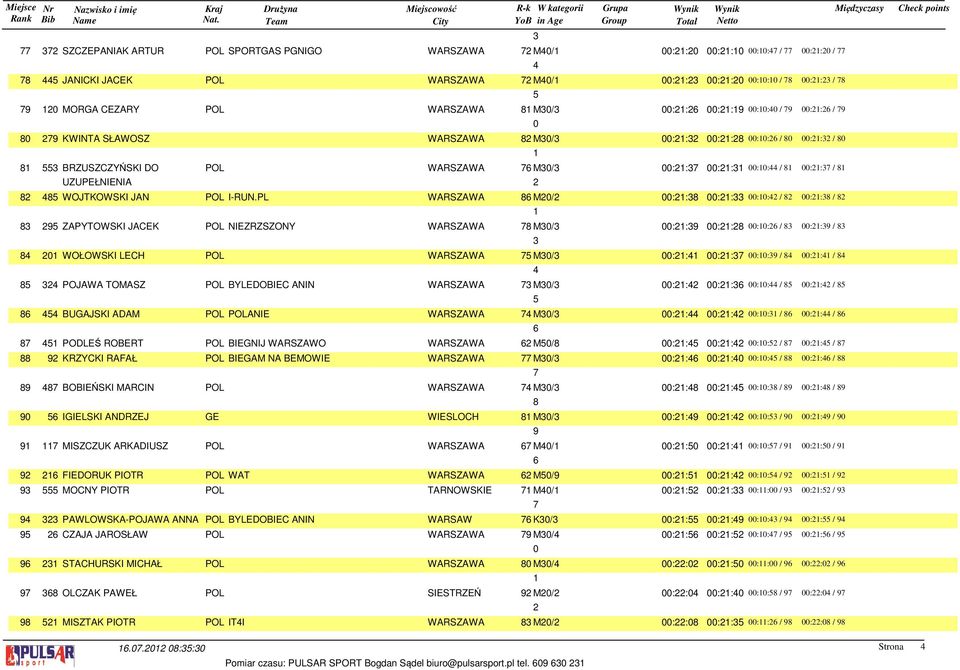Image resolution: width=960 pixels, height=670 pixels.
Task: Click MISZCZUK ARKADIUSZ name
Action: 115,446
